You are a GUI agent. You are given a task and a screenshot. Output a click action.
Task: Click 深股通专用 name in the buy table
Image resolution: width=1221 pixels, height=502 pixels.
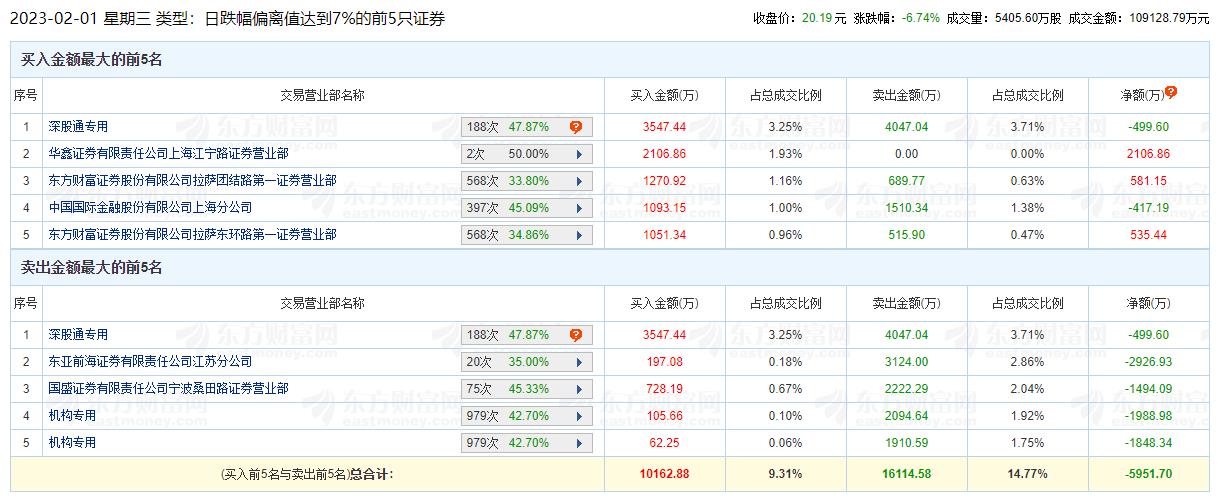tap(78, 127)
